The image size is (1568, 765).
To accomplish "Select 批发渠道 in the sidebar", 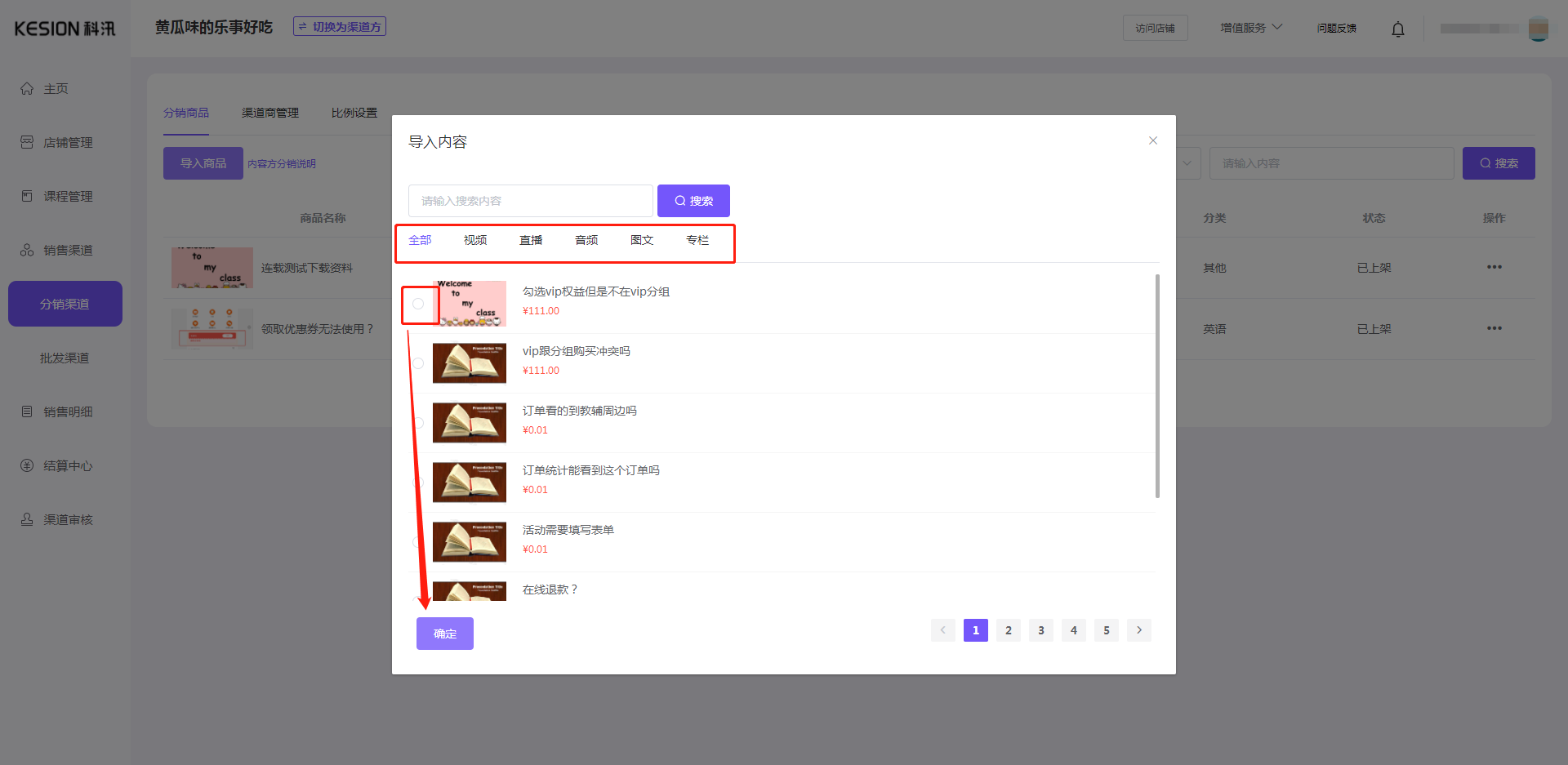I will (65, 358).
